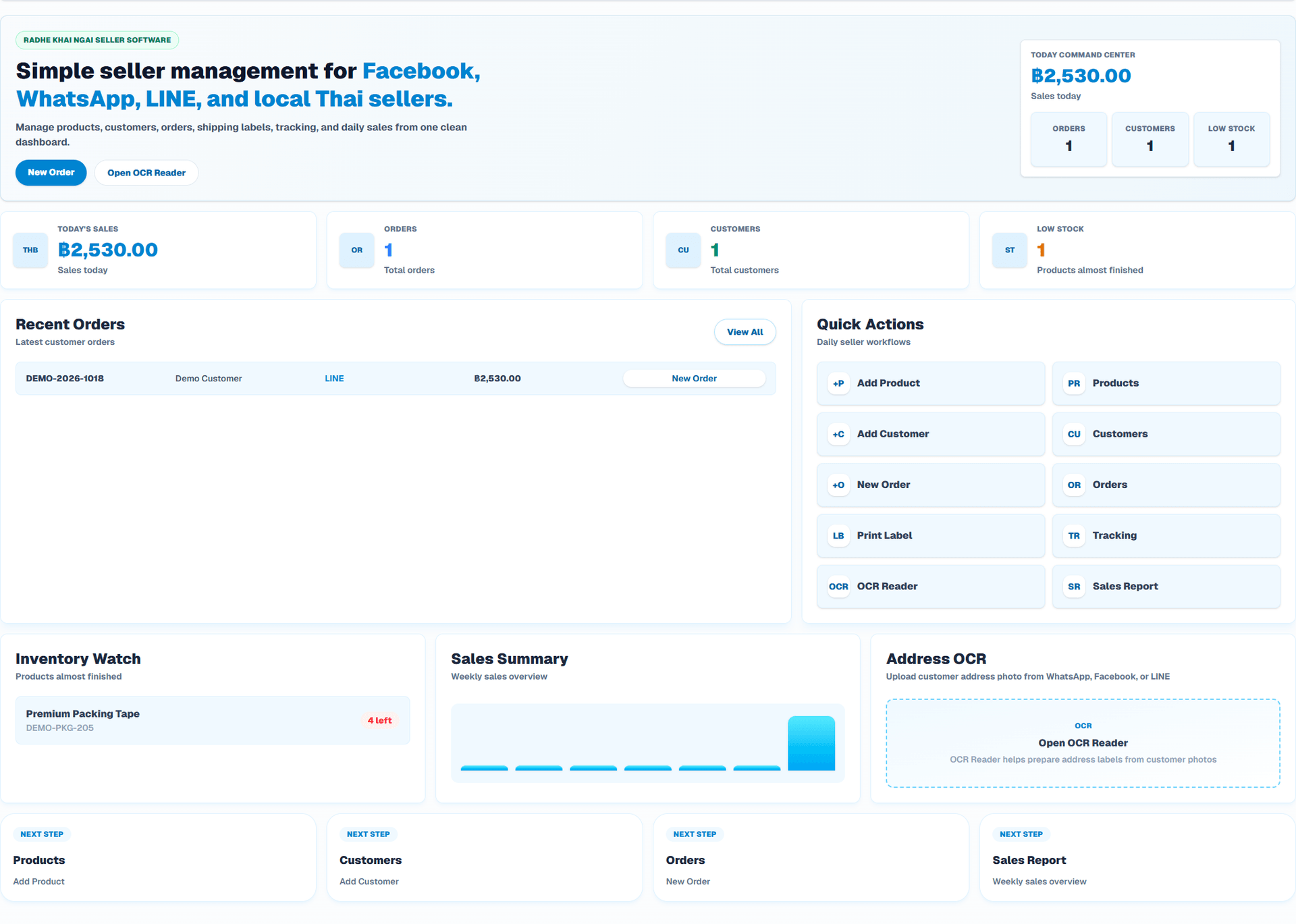This screenshot has width=1296, height=924.
Task: Select the Premium Packing Tape inventory item
Action: point(213,720)
